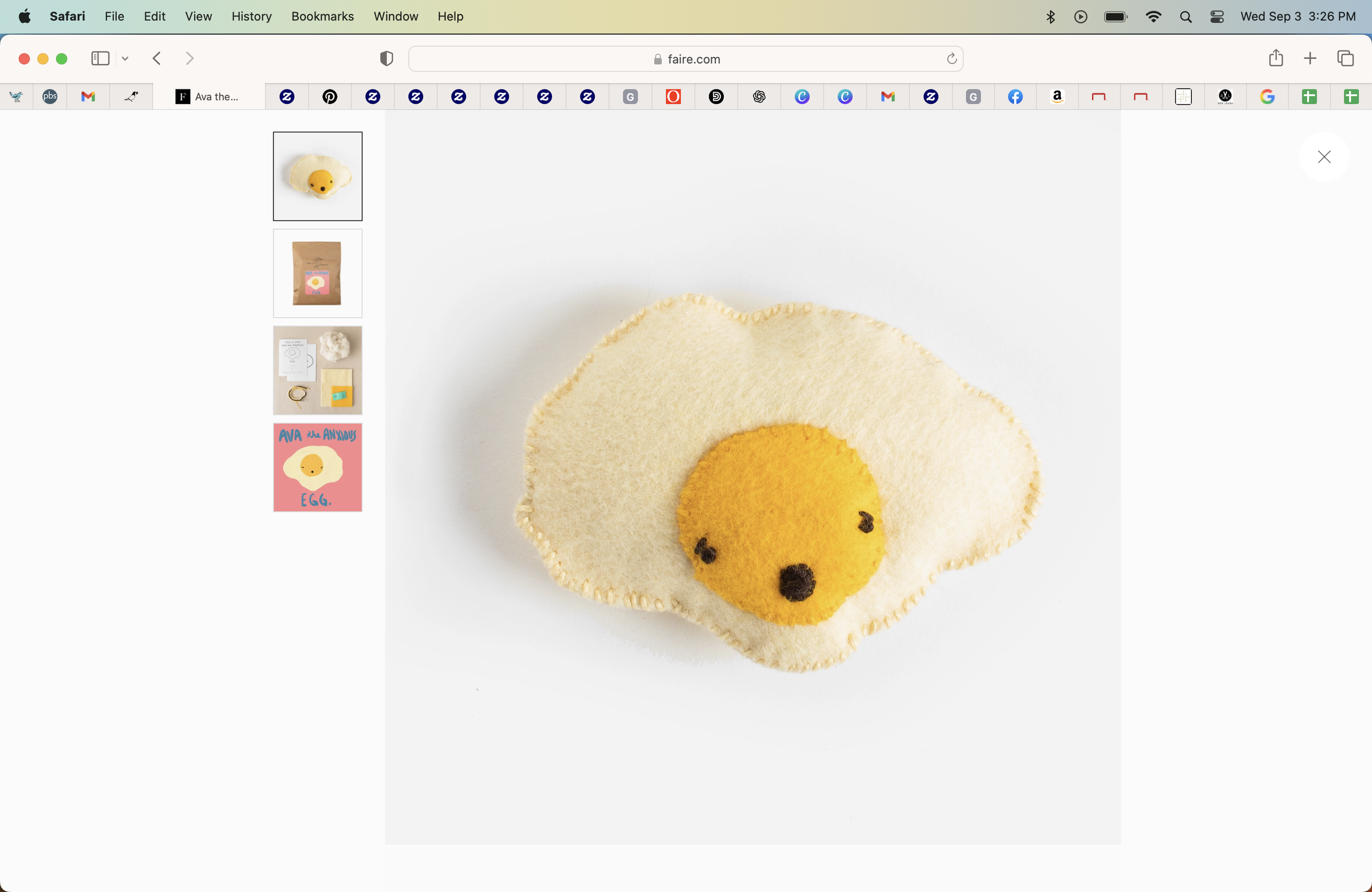Reload the faire.com page
Viewport: 1372px width, 892px height.
click(x=951, y=58)
